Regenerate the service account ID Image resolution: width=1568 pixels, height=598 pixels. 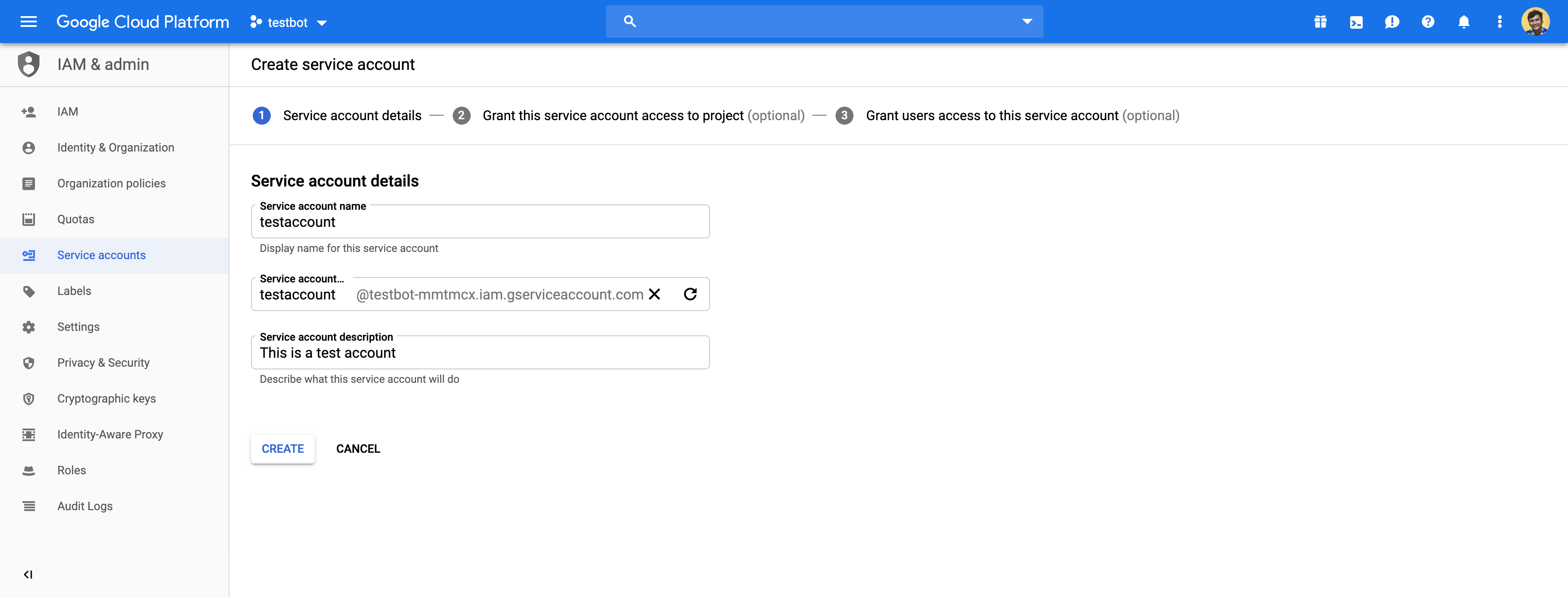(690, 294)
